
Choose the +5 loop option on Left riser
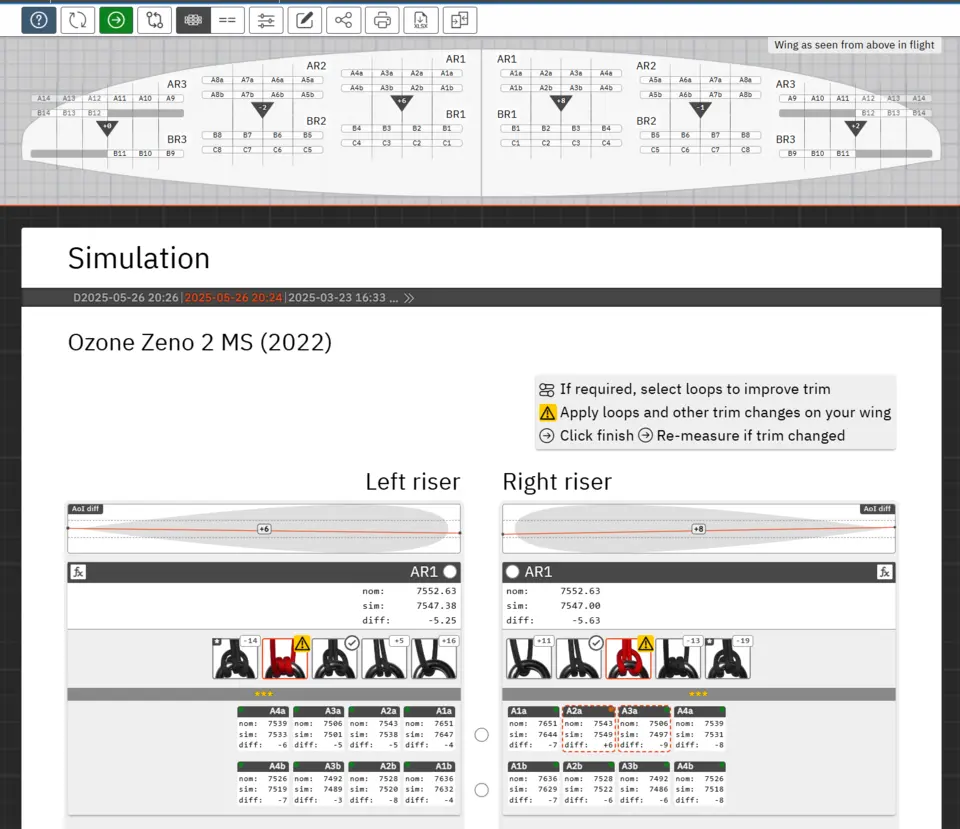tap(384, 658)
